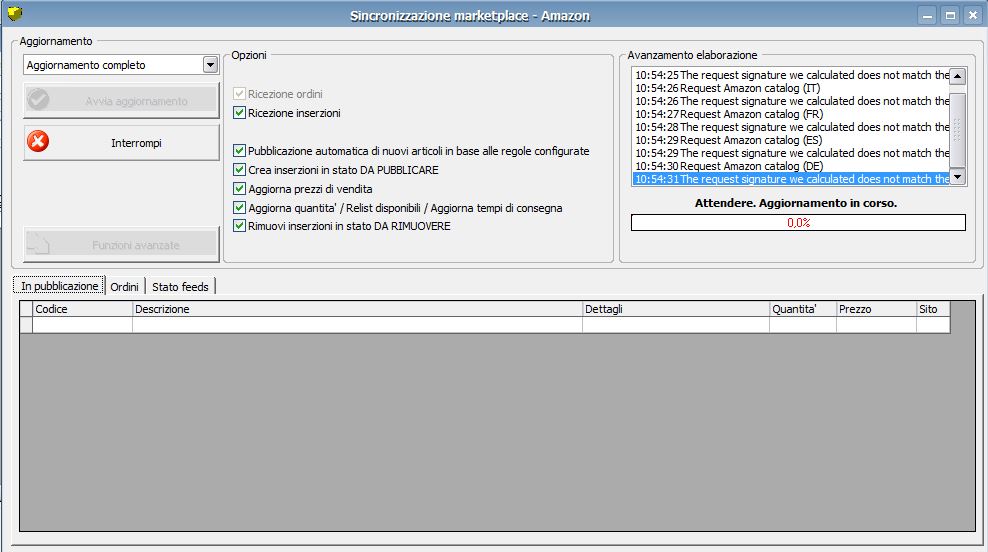Click the Codice column header

(x=82, y=309)
